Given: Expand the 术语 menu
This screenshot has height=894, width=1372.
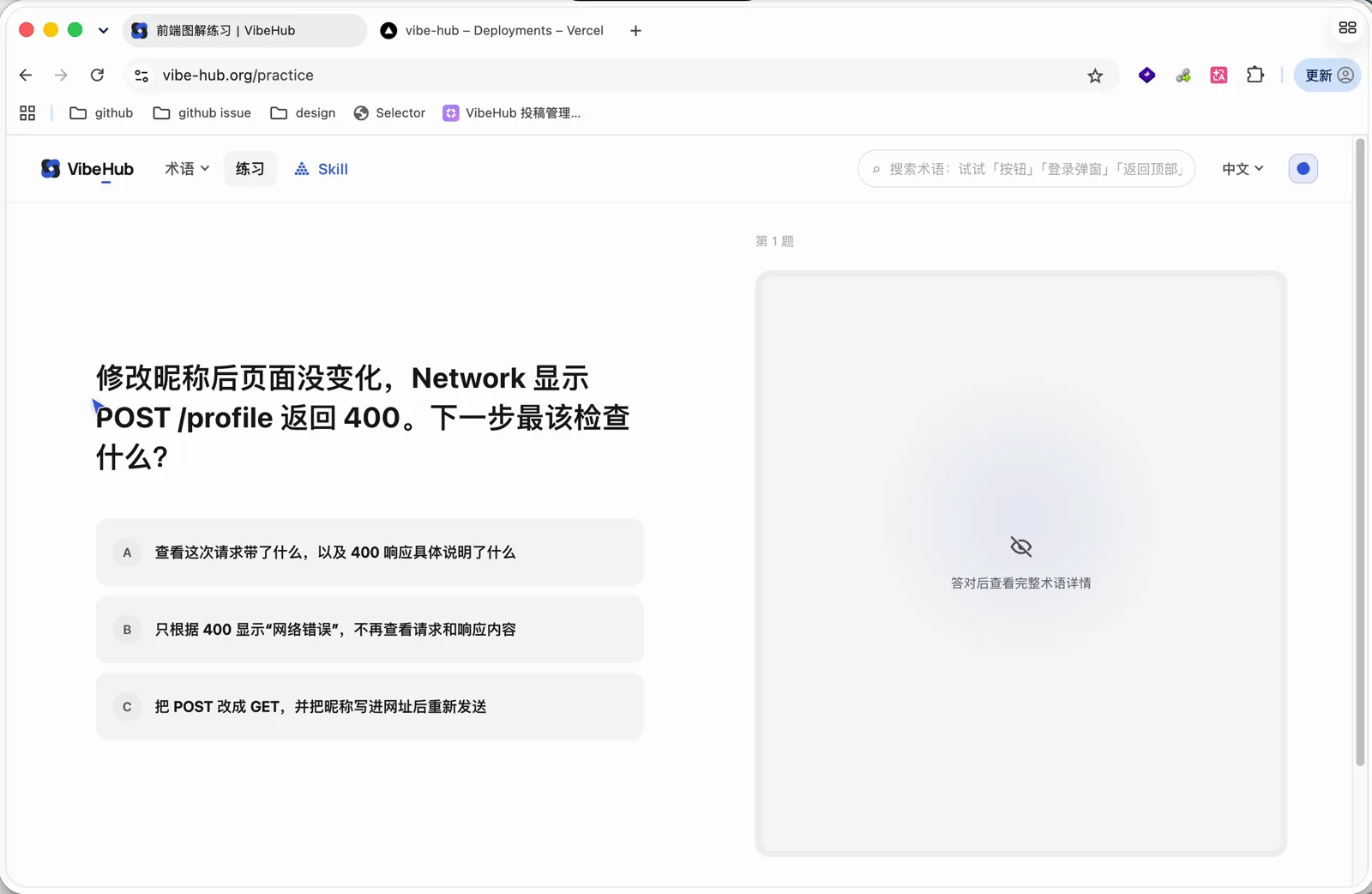Looking at the screenshot, I should click(x=187, y=169).
